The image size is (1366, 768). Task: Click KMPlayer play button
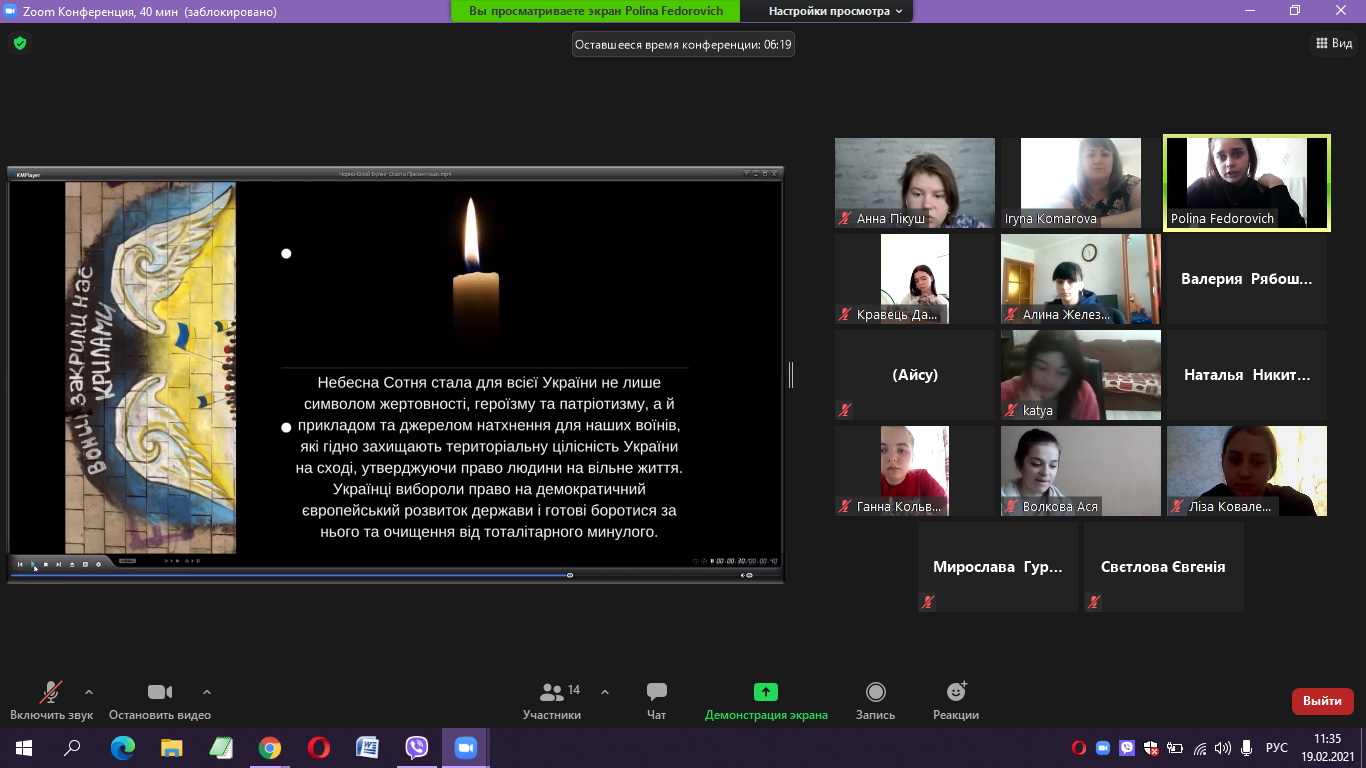point(33,564)
